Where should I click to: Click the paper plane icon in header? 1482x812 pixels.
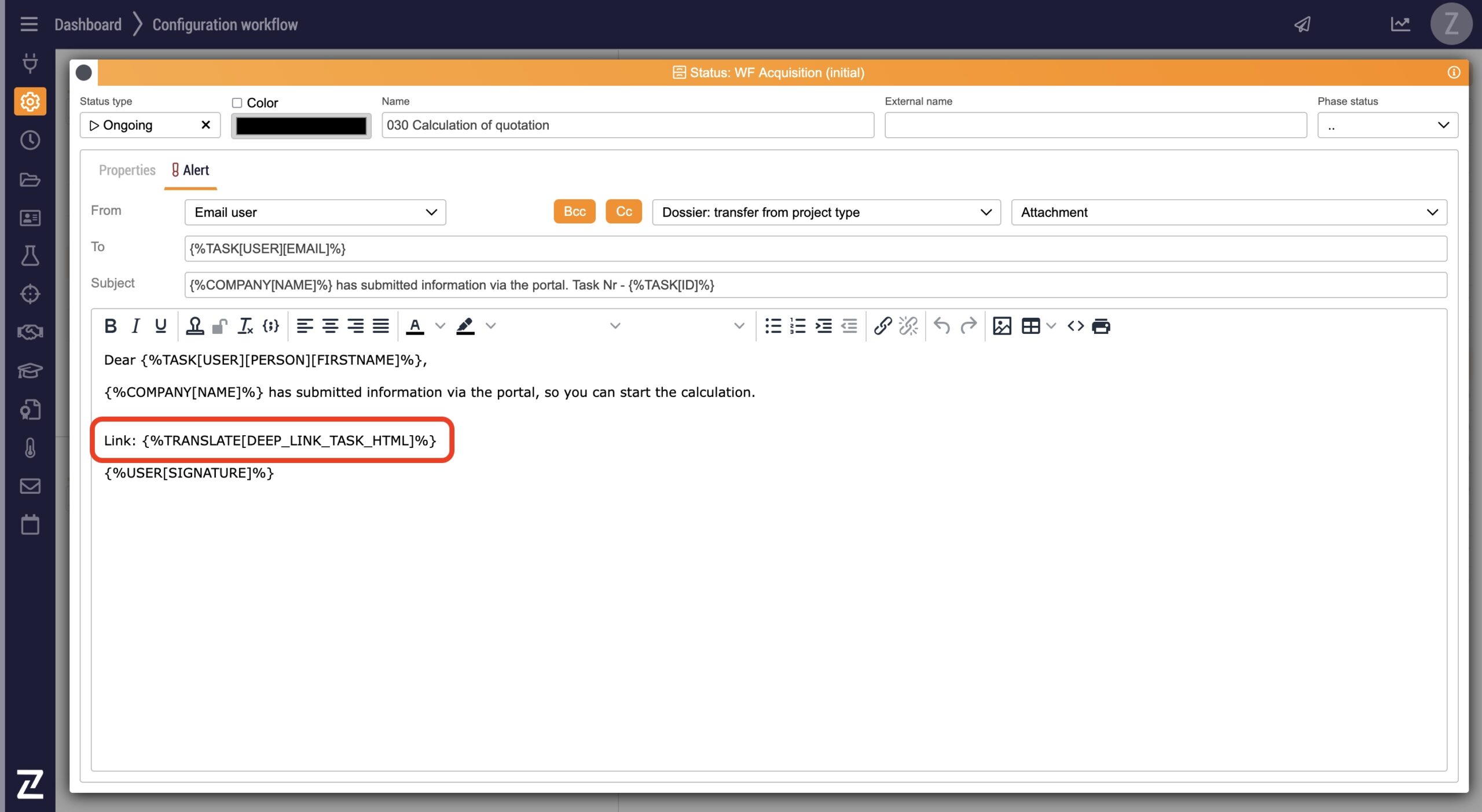(x=1302, y=24)
